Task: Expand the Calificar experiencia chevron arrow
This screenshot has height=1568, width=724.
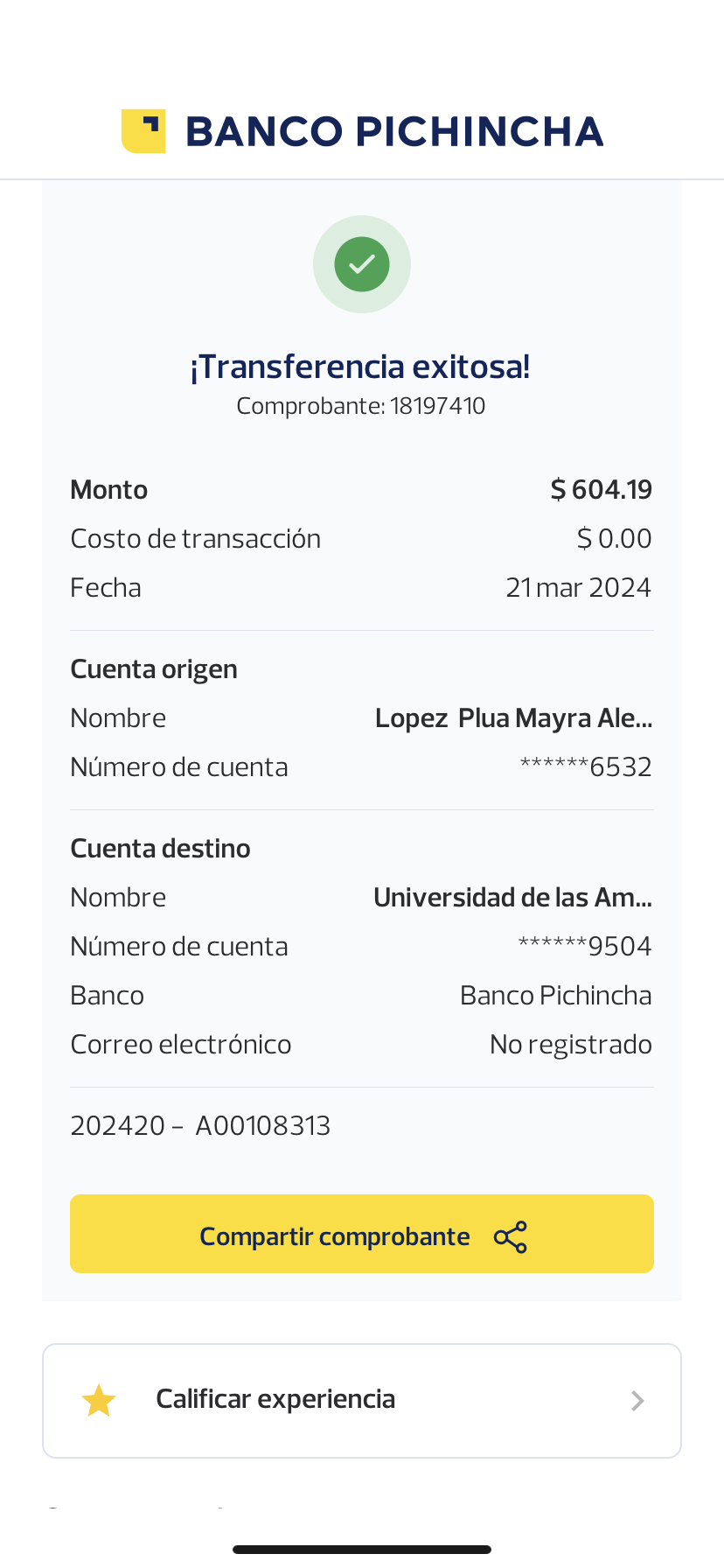Action: coord(638,1401)
